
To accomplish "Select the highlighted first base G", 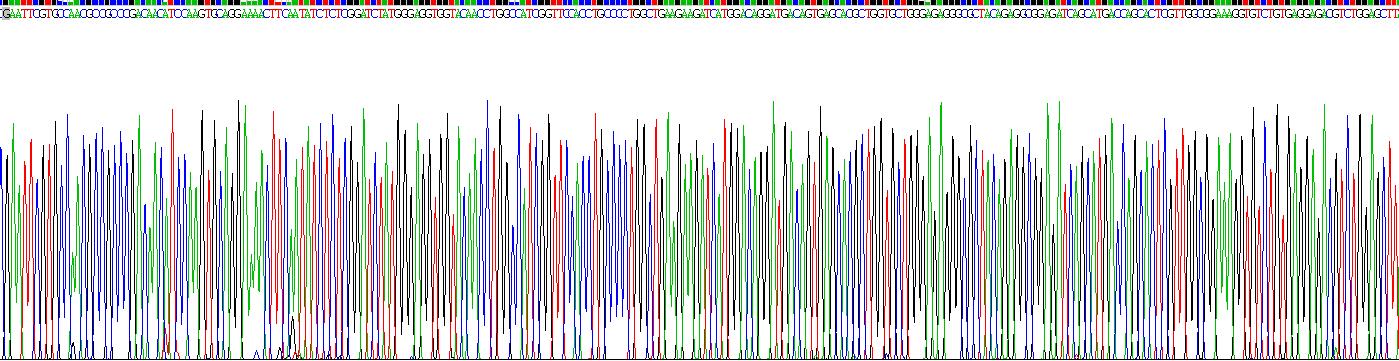I will 6,13.
